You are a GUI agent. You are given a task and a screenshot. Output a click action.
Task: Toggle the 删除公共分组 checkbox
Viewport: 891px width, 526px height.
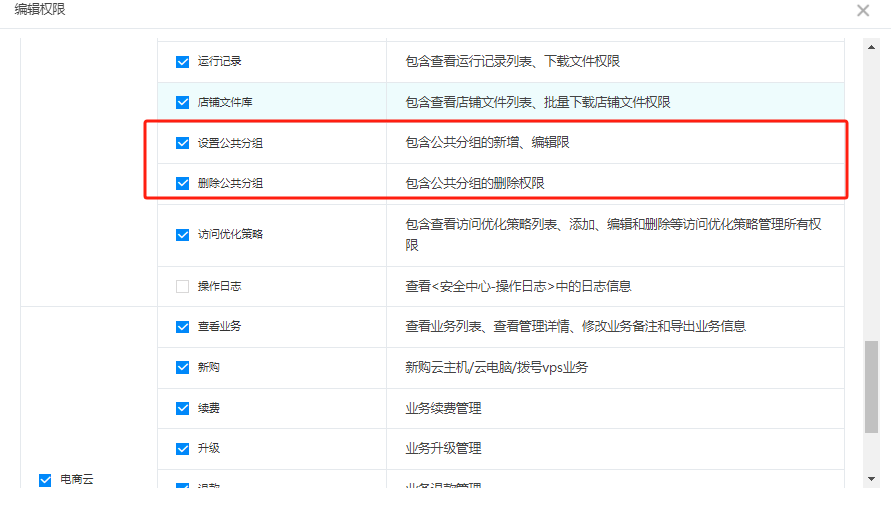point(182,183)
